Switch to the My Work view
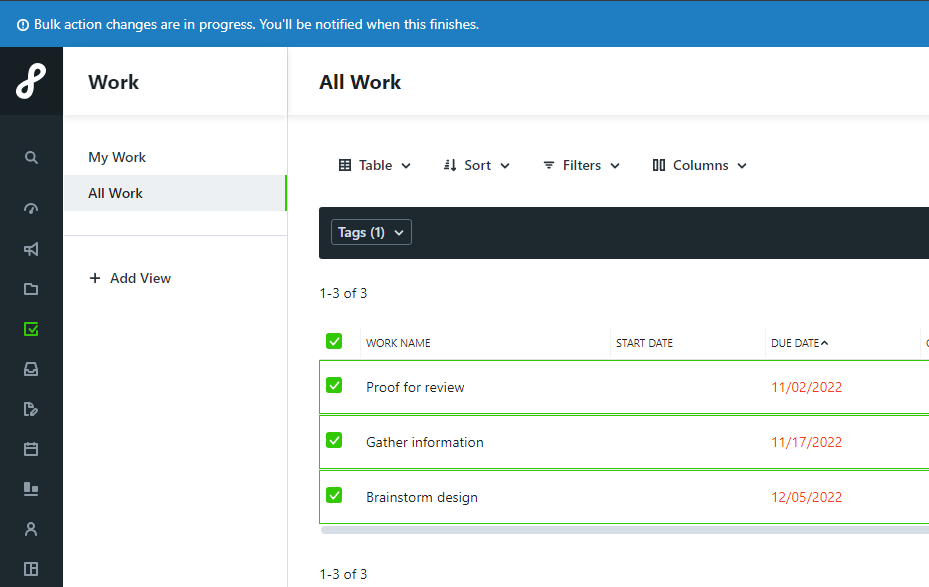 click(x=117, y=158)
